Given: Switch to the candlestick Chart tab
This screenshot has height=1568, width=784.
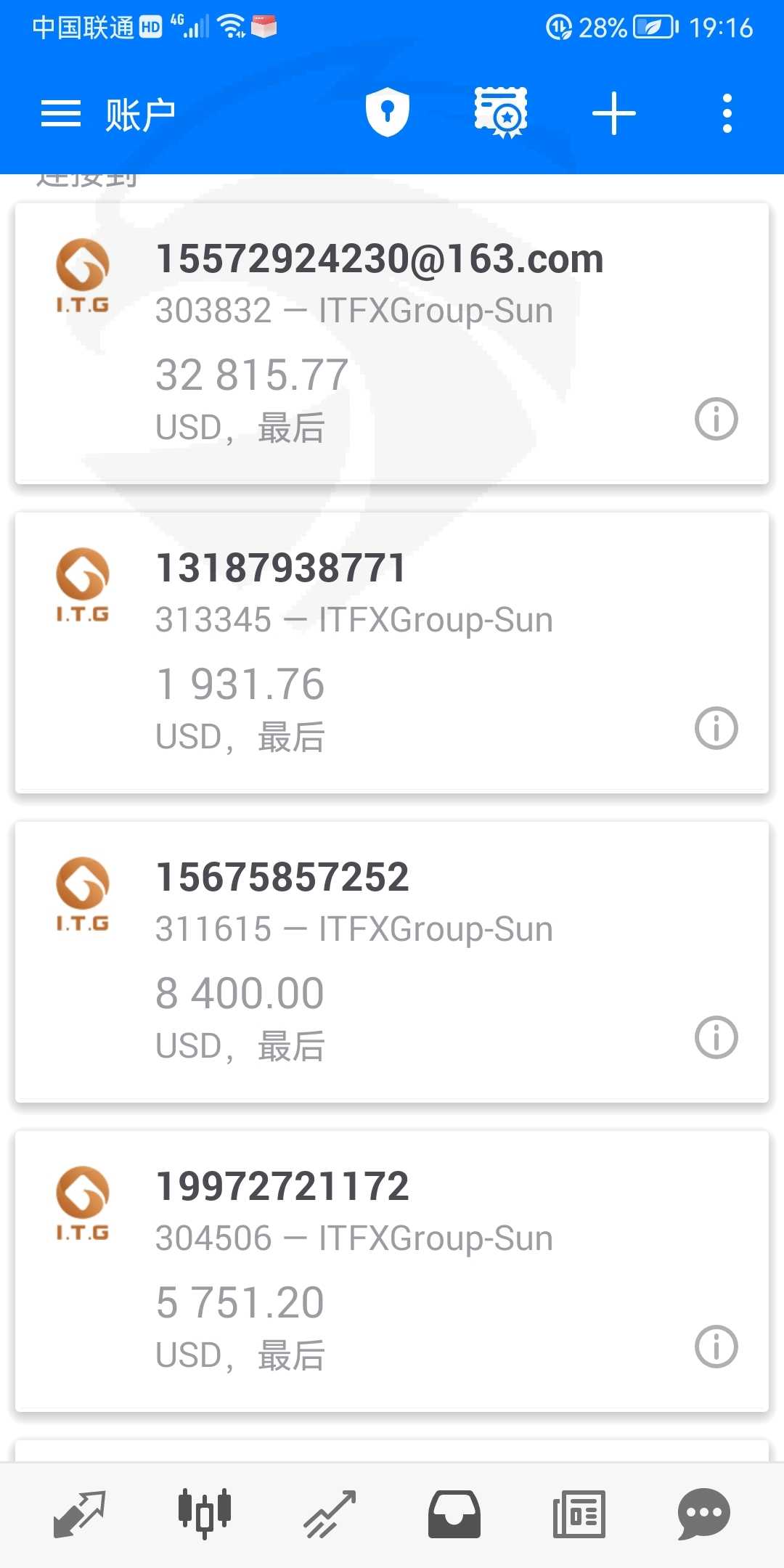Looking at the screenshot, I should (x=205, y=1514).
